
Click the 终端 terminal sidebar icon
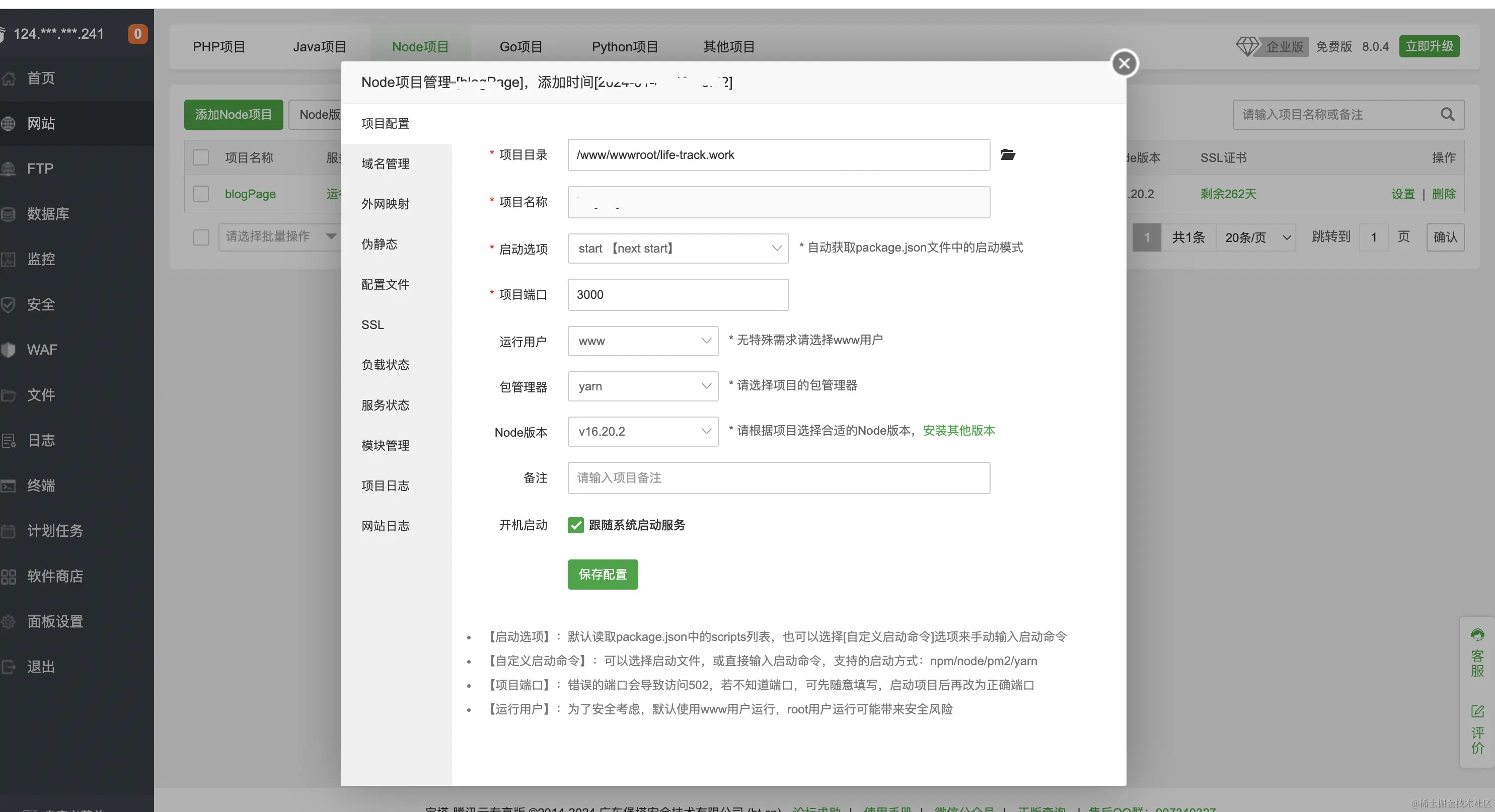[8, 485]
